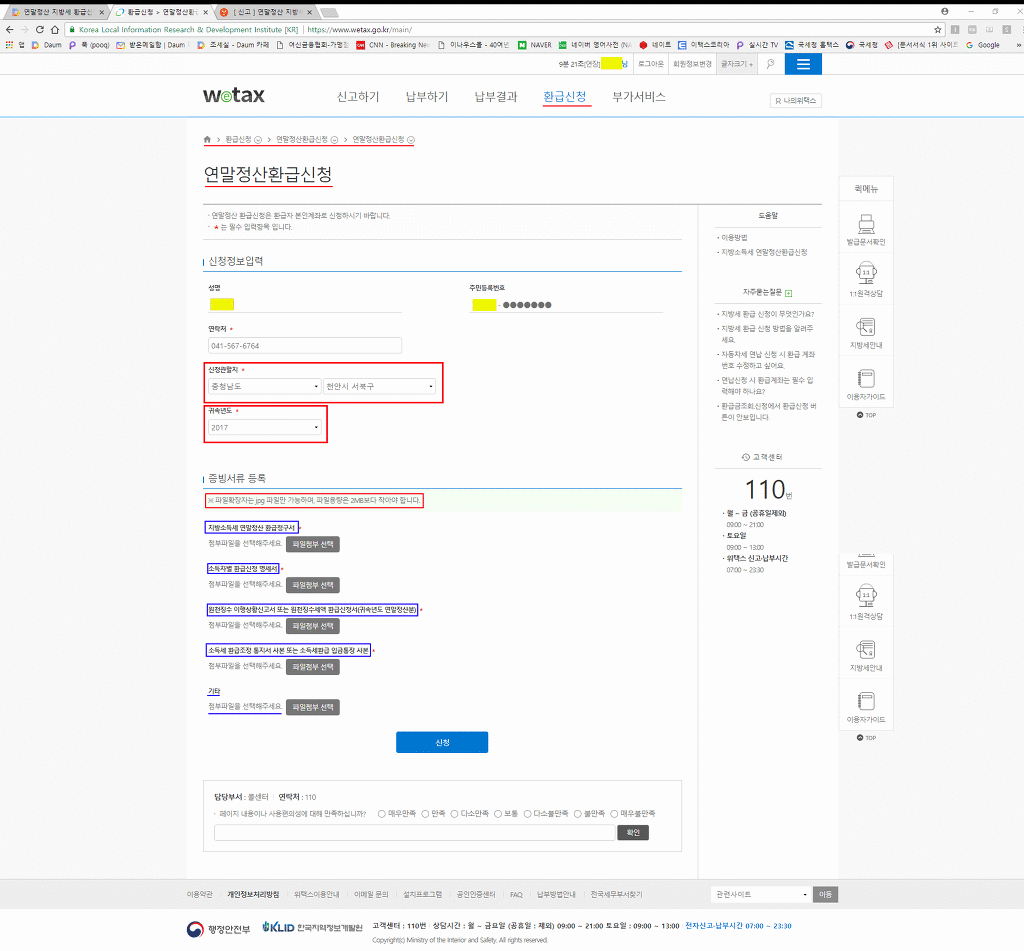Open the 이용방법 help link
The image size is (1024, 951).
coord(734,238)
